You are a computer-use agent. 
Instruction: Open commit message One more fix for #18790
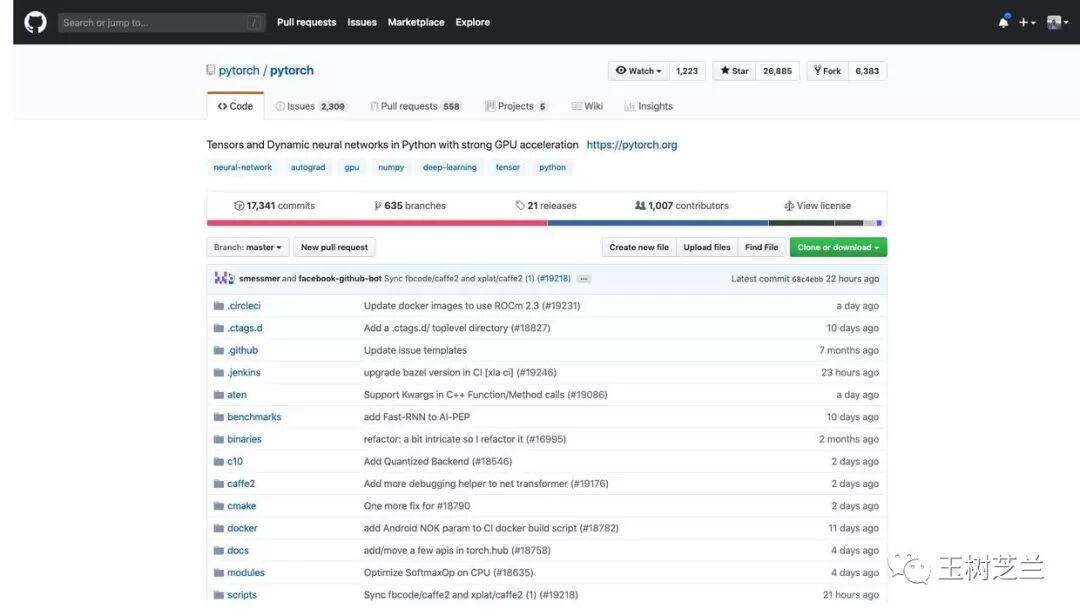(417, 506)
